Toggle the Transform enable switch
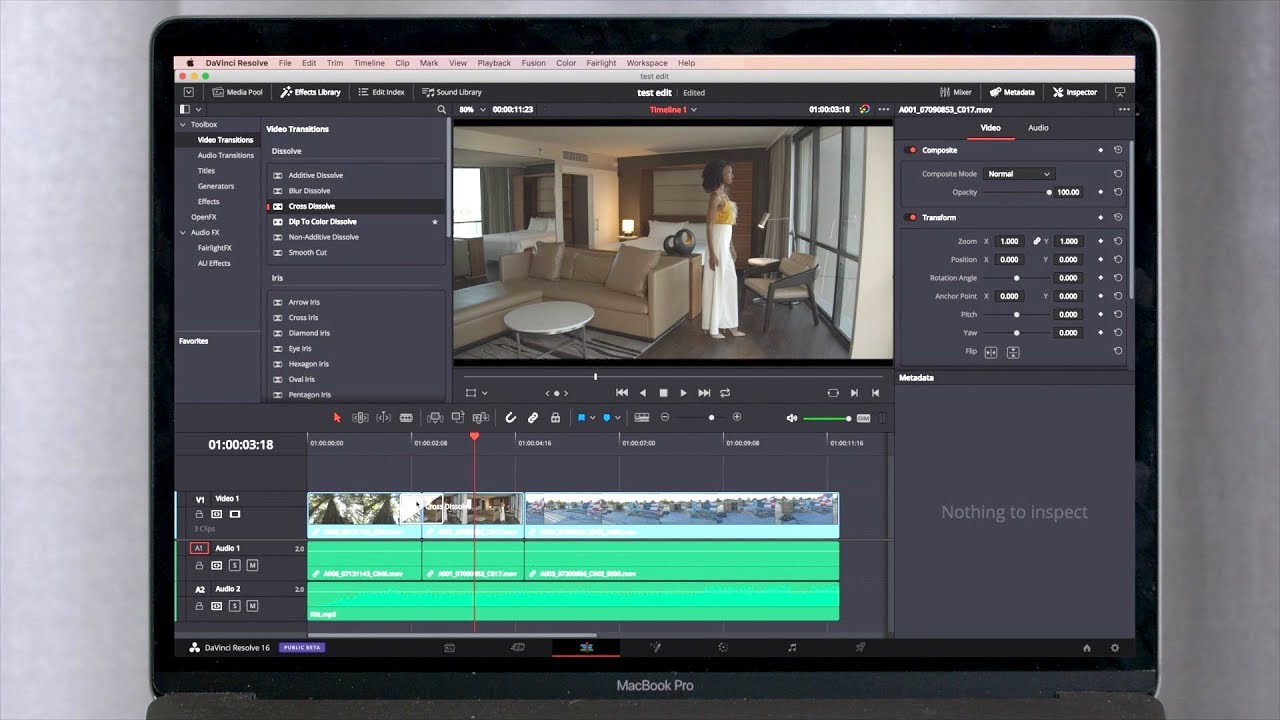The height and width of the screenshot is (720, 1280). 911,217
